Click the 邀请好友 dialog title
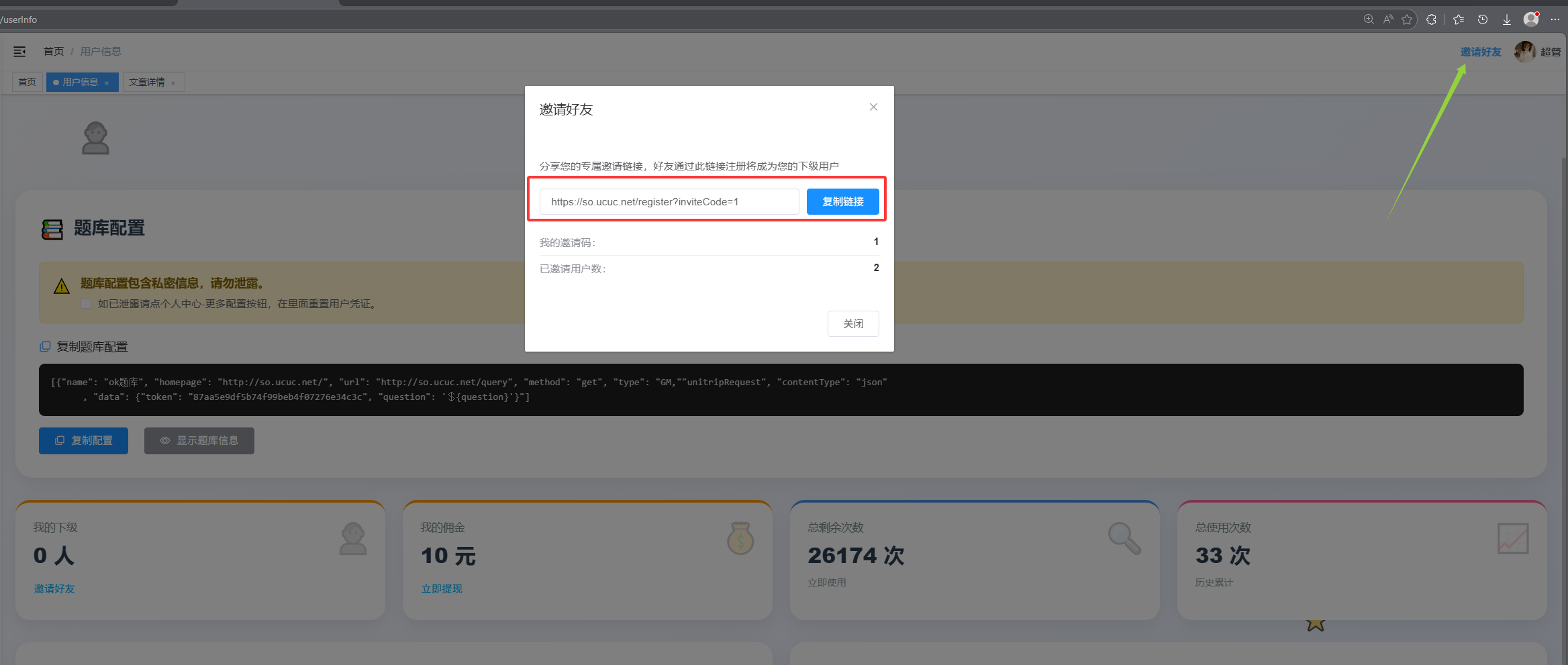This screenshot has width=1568, height=665. (x=566, y=109)
